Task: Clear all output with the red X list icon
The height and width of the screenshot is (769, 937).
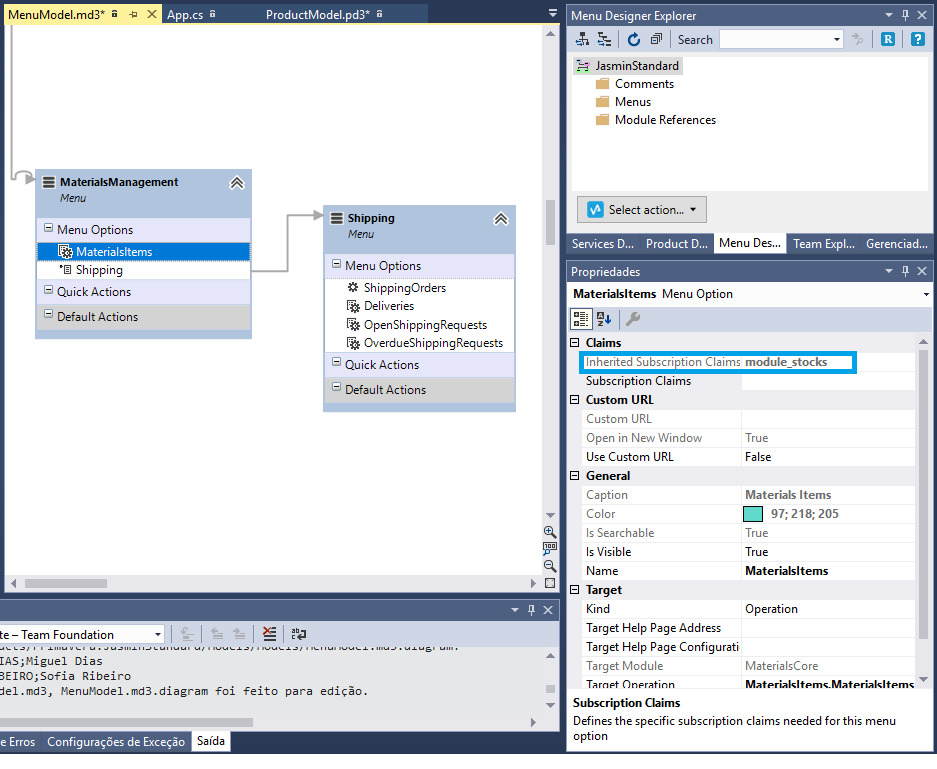Action: point(270,634)
